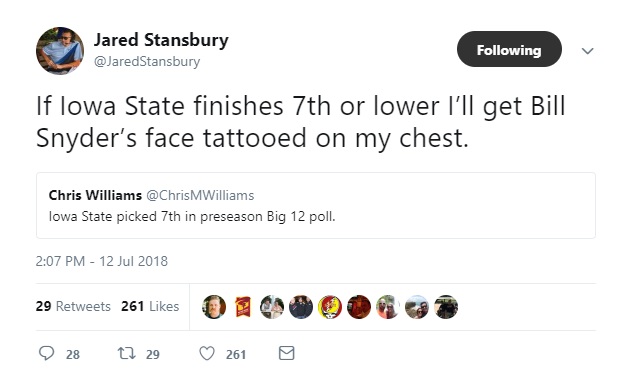Click the dark red liker avatar
Viewport: 630px width, 375px height.
click(359, 307)
